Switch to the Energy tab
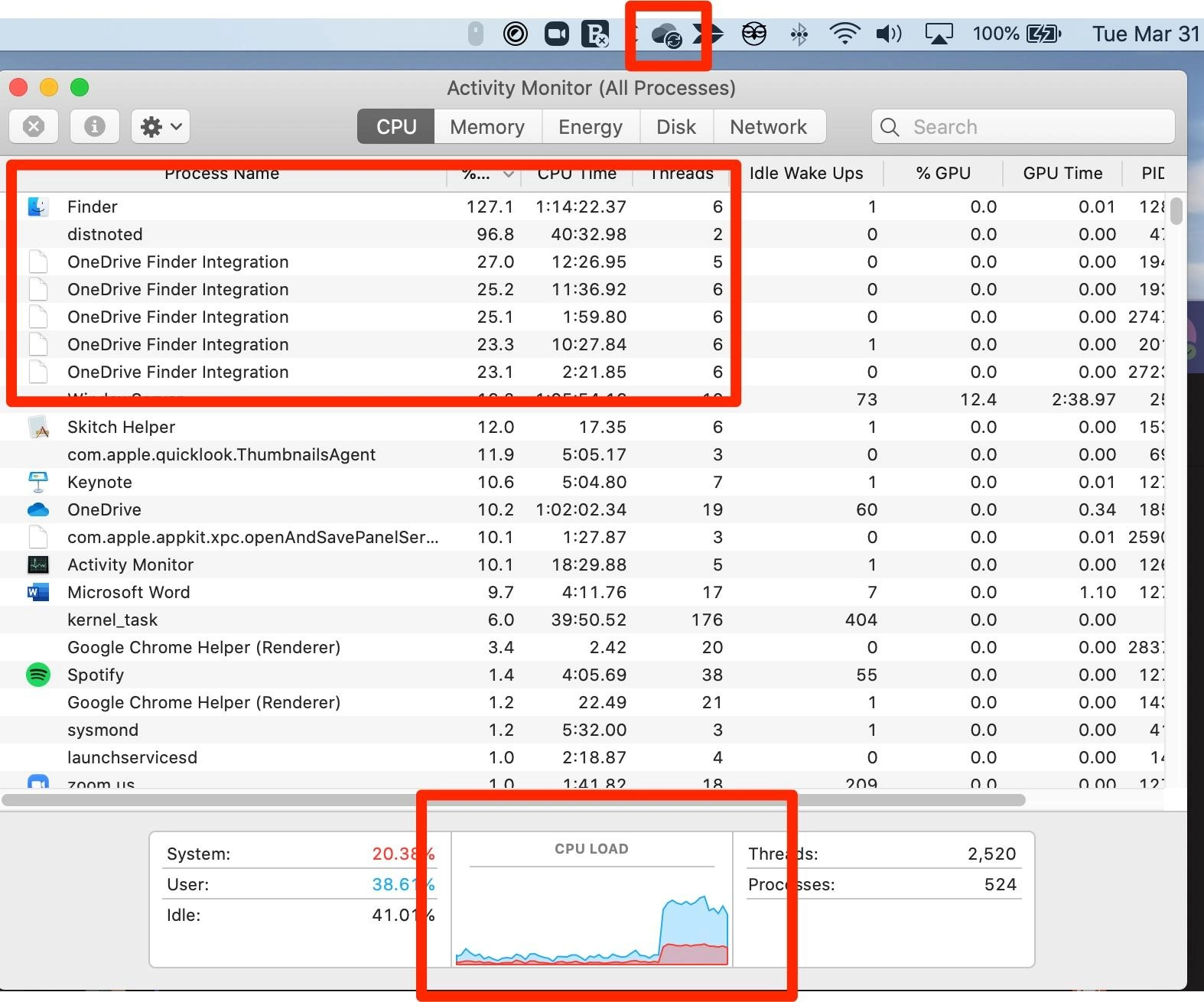1204x1002 pixels. click(x=591, y=127)
